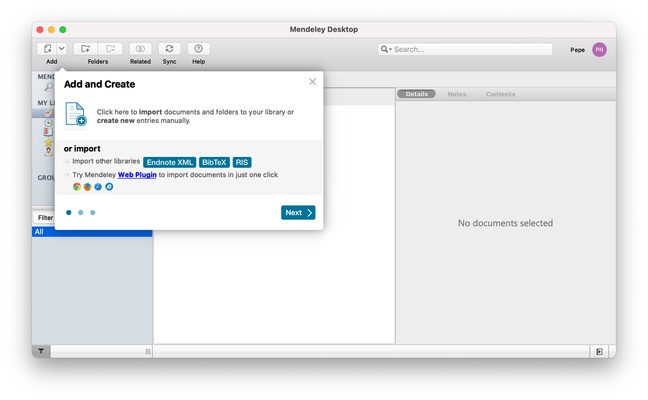The width and height of the screenshot is (648, 400).
Task: Open the Filter dropdown in sidebar
Action: click(x=44, y=217)
